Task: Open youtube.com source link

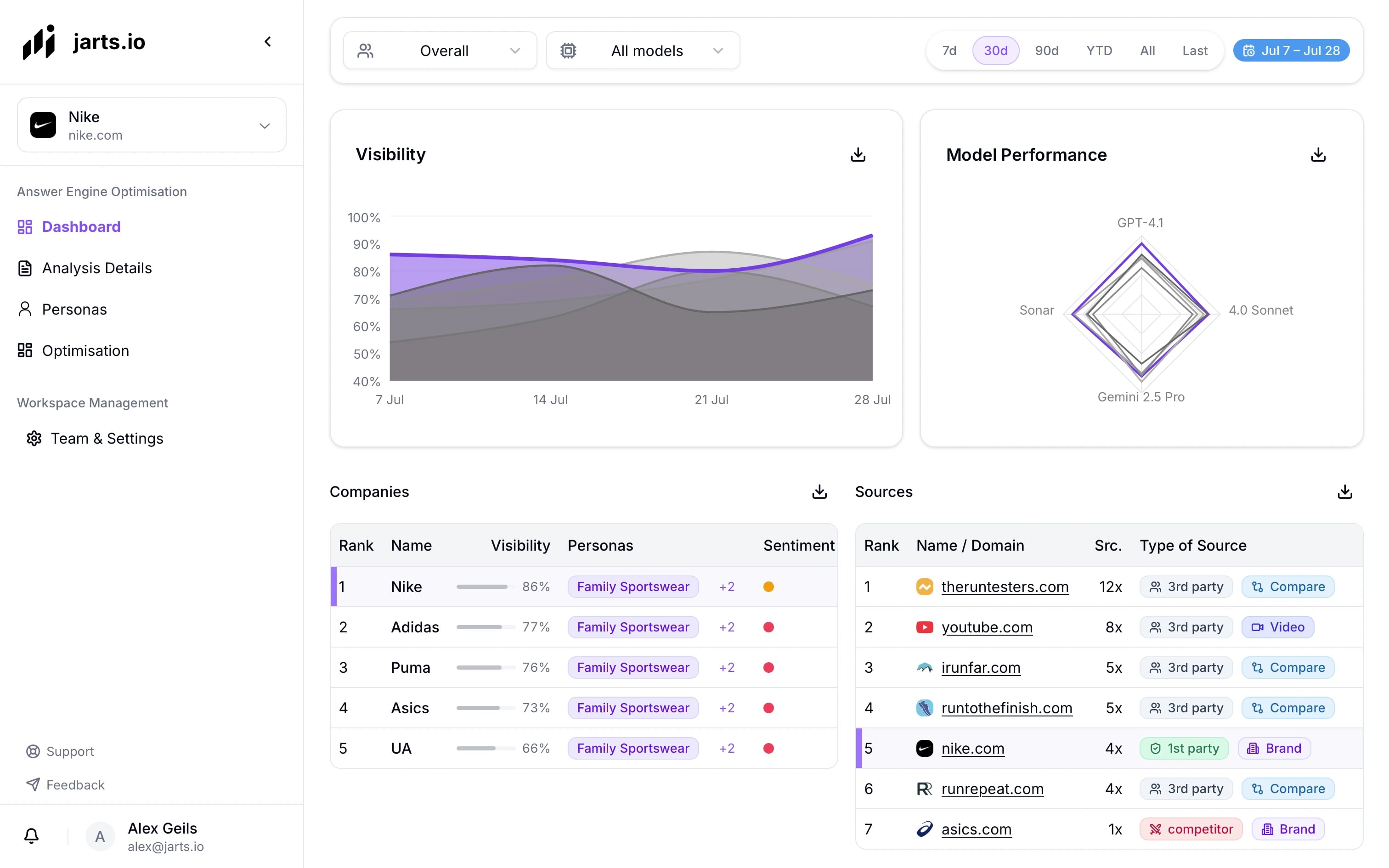Action: click(x=987, y=627)
